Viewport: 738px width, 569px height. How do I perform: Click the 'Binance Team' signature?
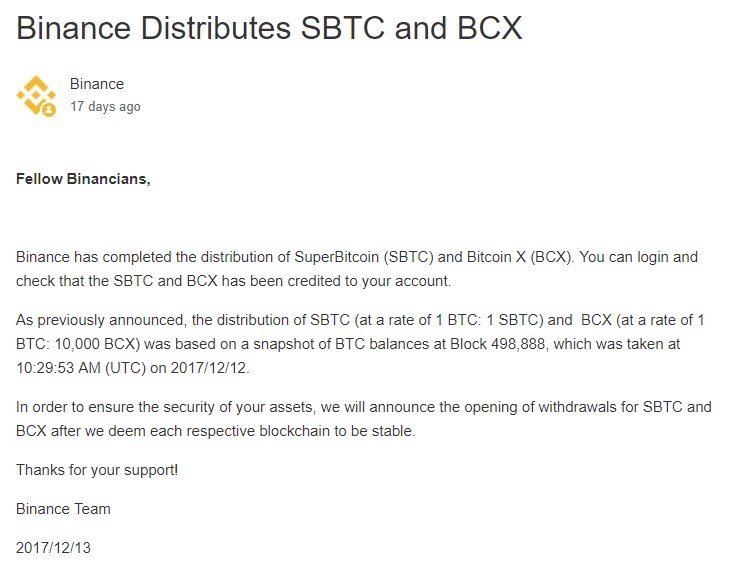point(63,509)
